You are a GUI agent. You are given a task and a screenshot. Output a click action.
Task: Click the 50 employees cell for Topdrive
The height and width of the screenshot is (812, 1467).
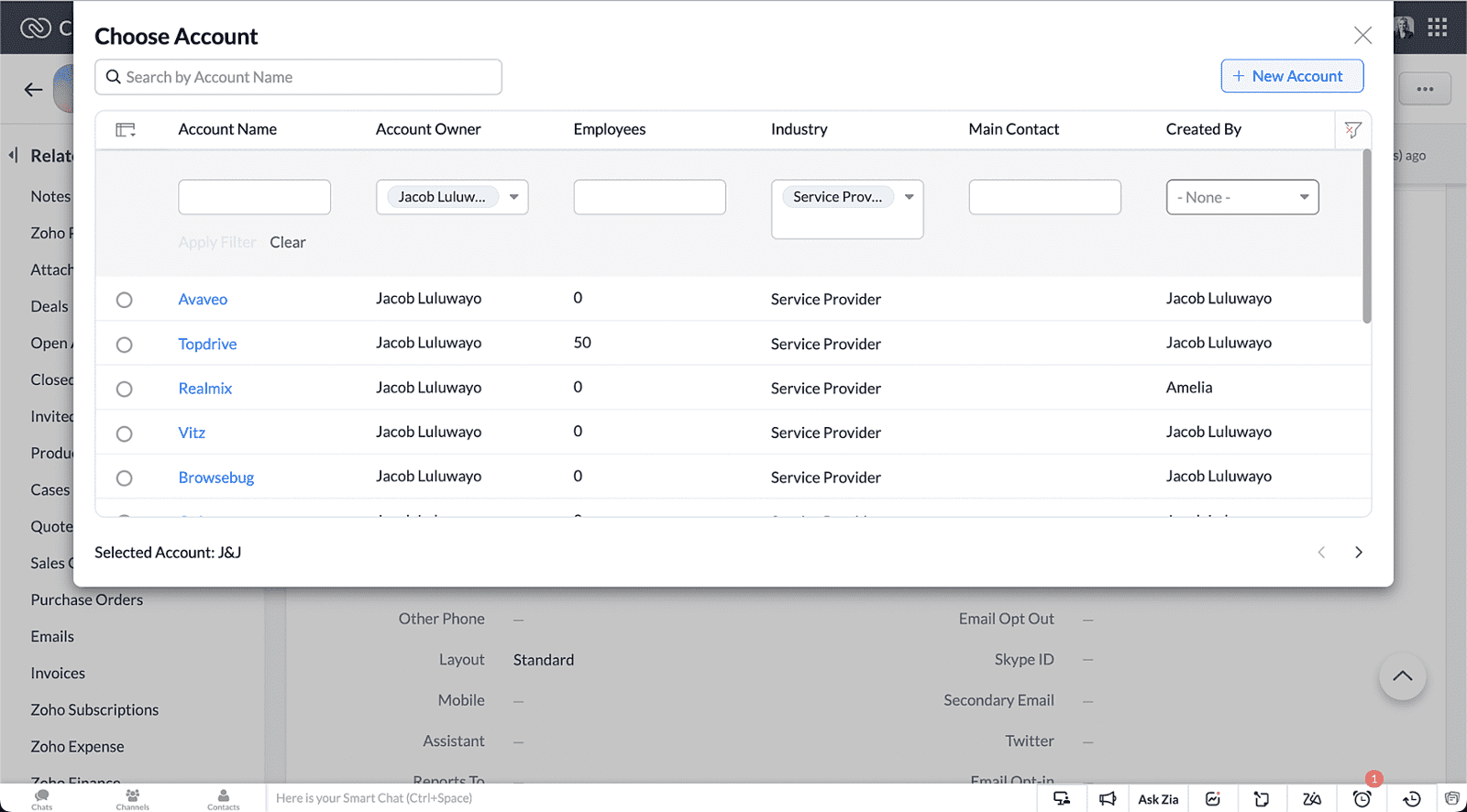(582, 343)
